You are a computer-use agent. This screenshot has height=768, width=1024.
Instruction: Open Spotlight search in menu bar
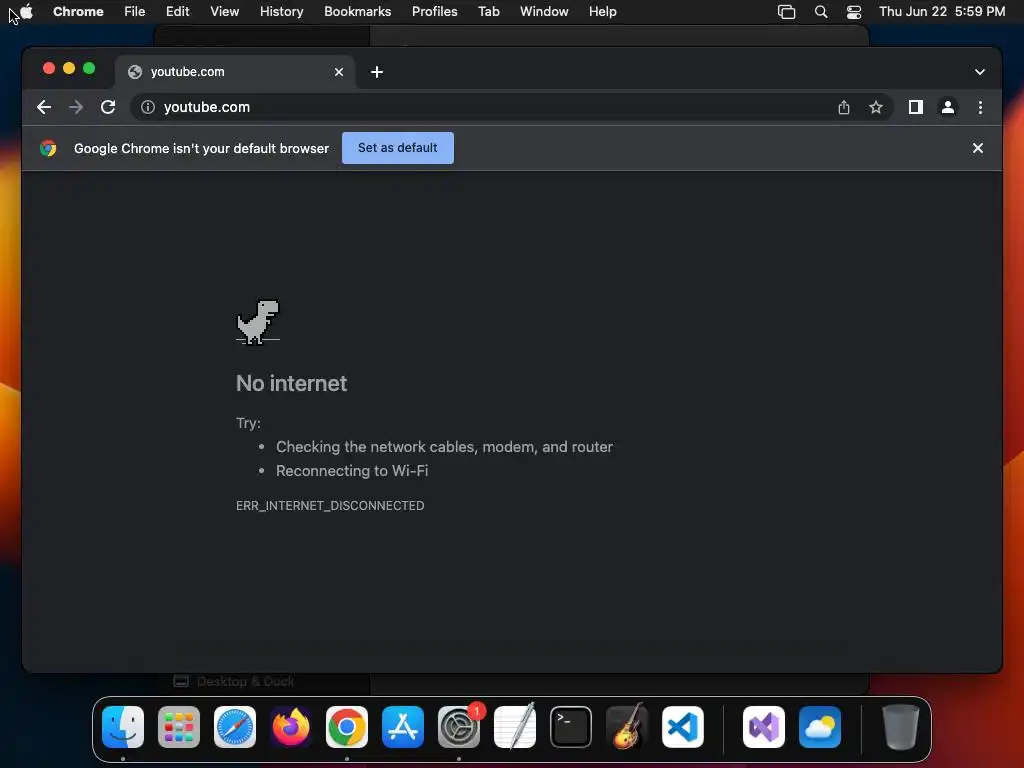tap(821, 12)
